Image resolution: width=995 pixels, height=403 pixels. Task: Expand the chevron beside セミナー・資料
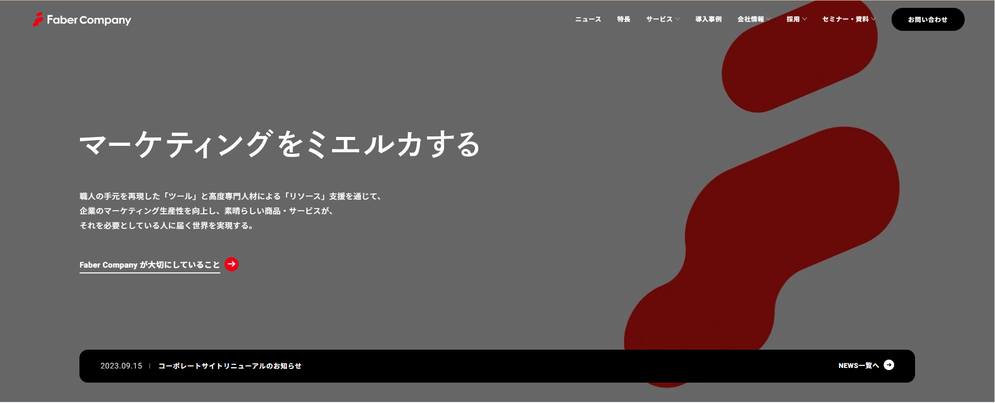pos(873,19)
